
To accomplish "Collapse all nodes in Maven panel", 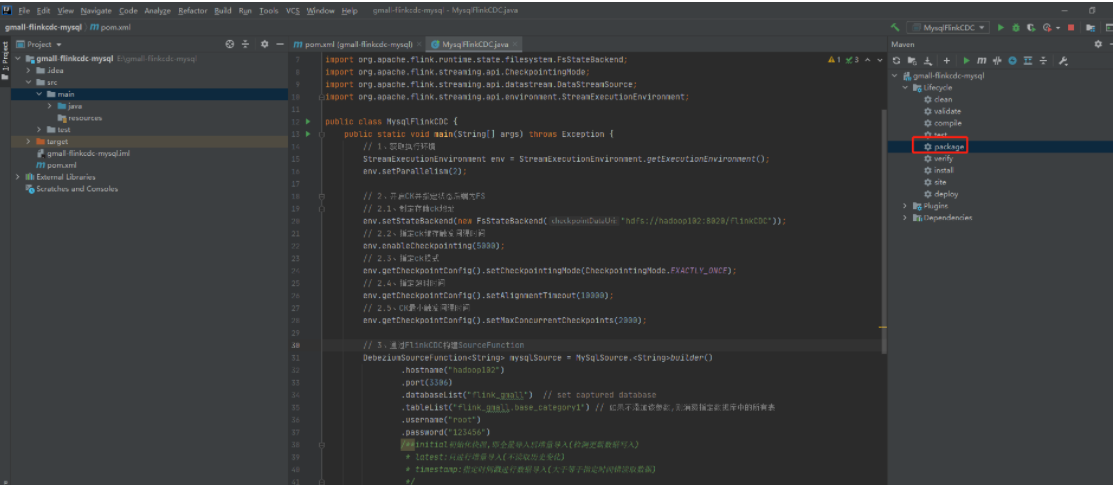I will point(1043,61).
